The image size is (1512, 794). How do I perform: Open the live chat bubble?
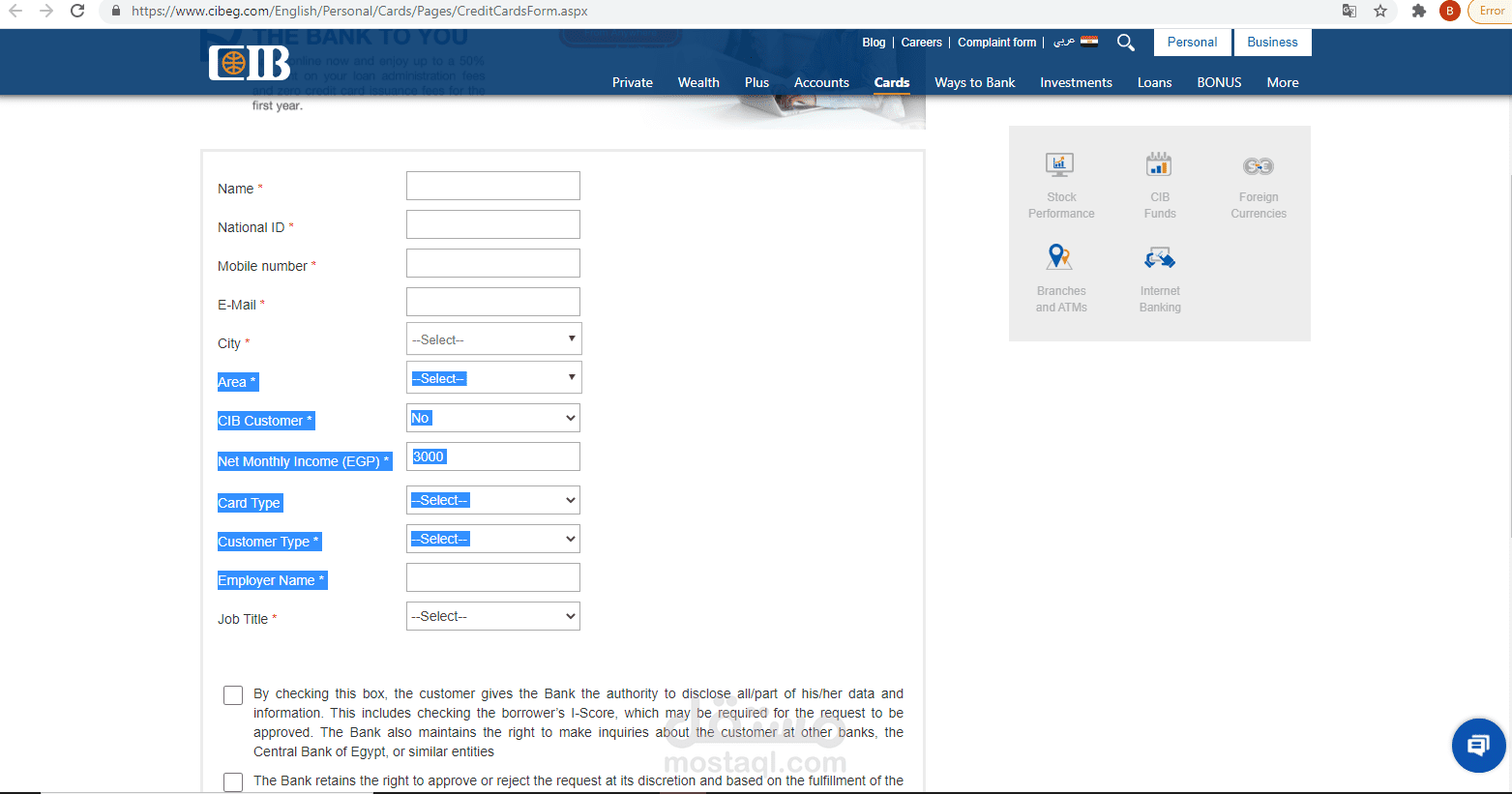coord(1478,746)
